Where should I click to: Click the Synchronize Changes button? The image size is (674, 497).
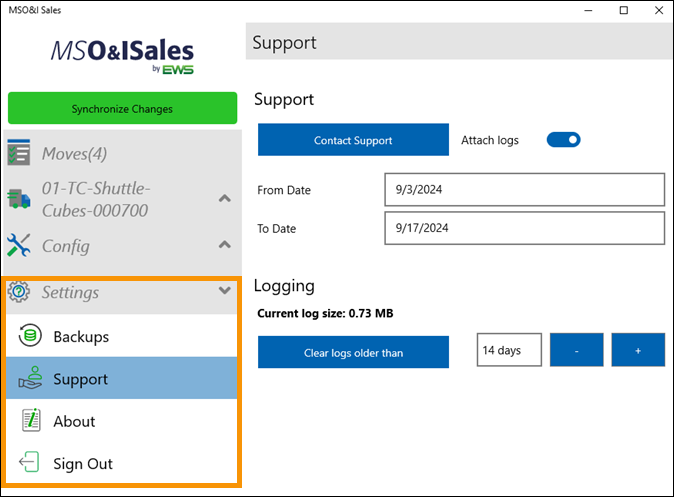tap(123, 108)
